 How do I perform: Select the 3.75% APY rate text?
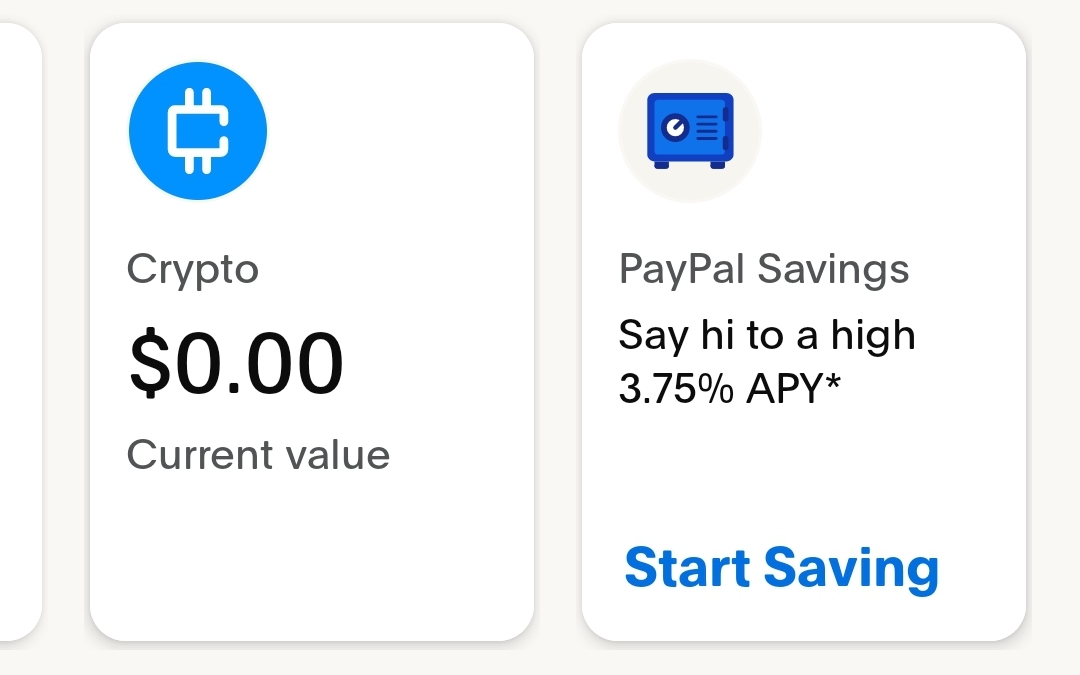click(729, 388)
